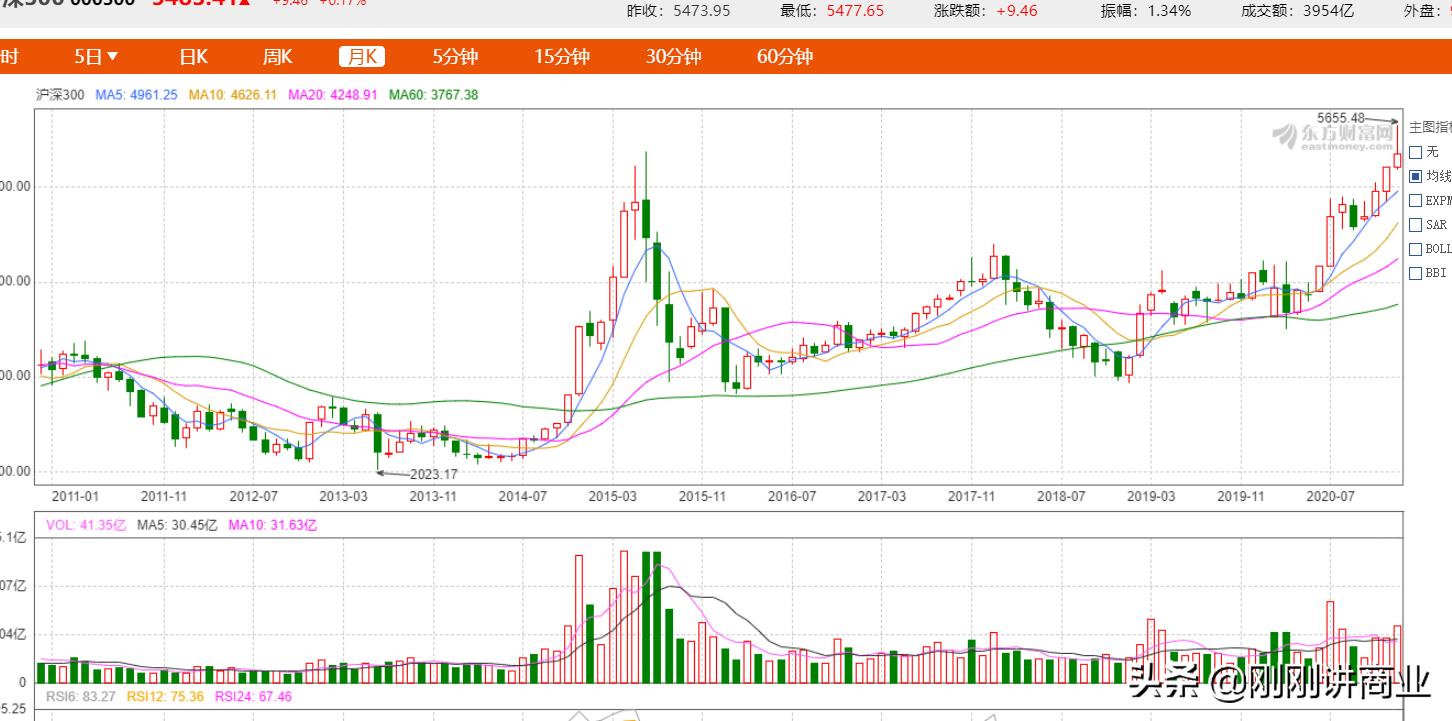Show the 15分钟 interval chart

point(561,57)
